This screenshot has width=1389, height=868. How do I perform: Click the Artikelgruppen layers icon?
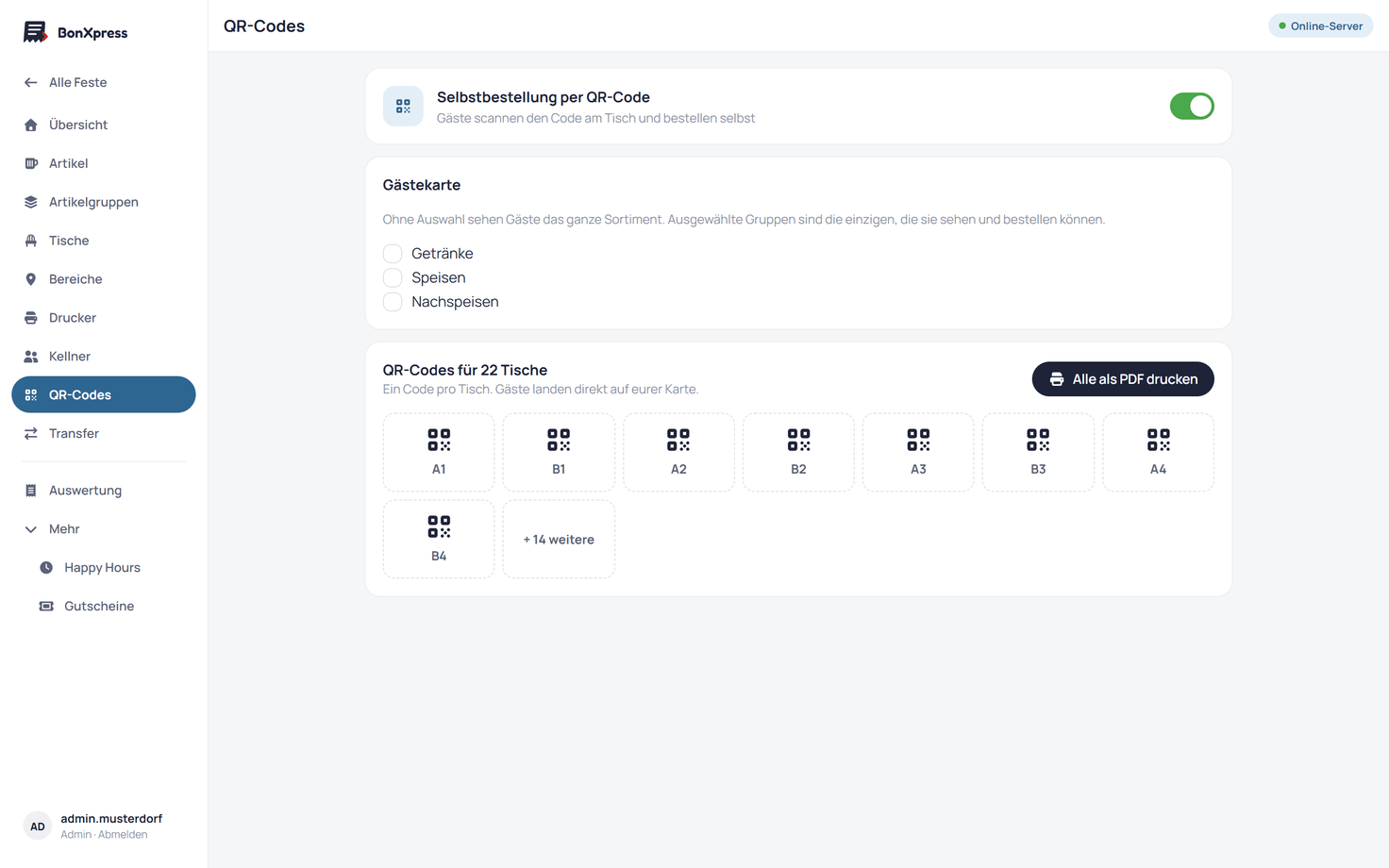[31, 202]
